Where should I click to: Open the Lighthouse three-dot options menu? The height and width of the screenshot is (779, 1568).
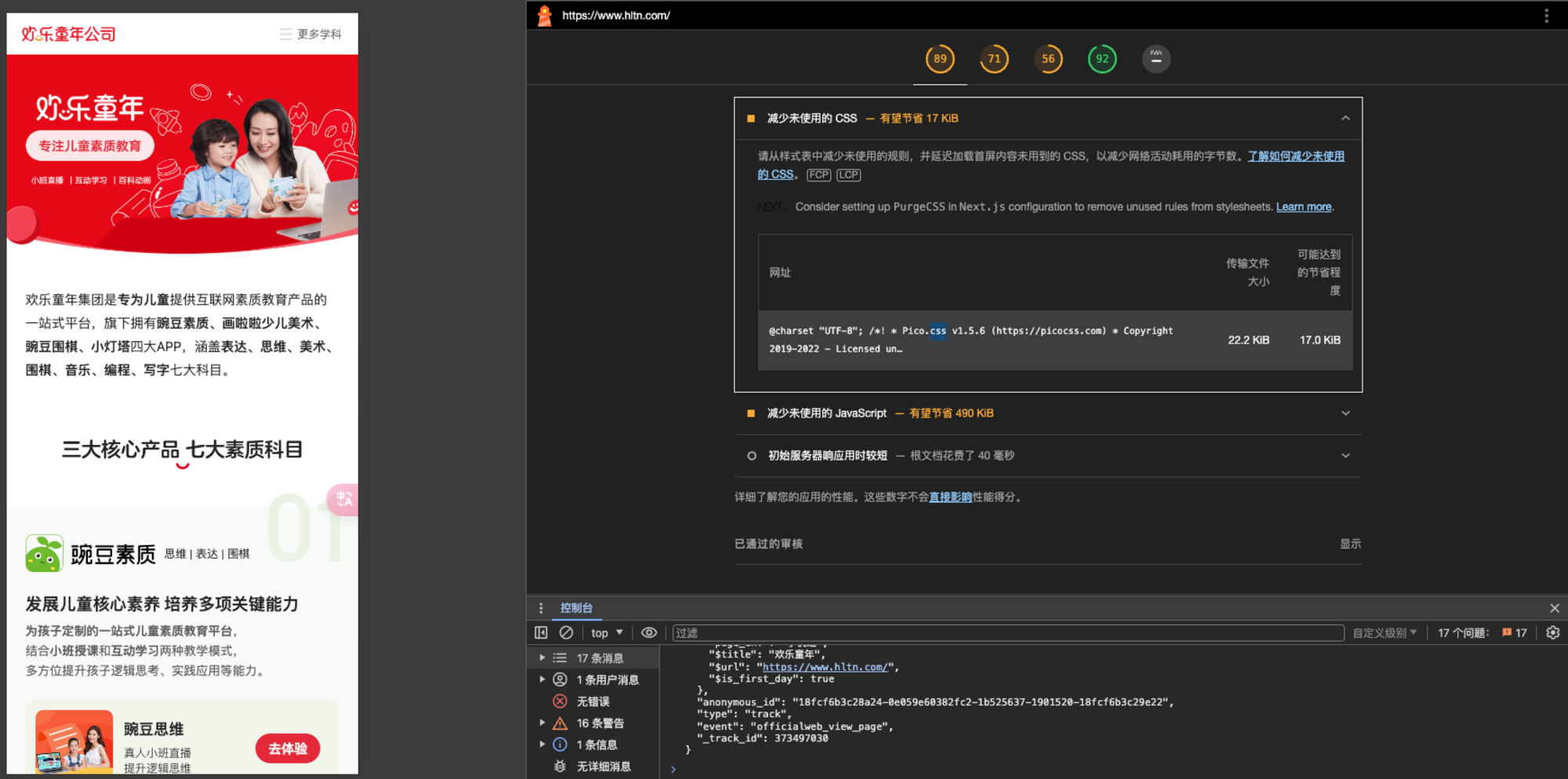pos(1546,16)
